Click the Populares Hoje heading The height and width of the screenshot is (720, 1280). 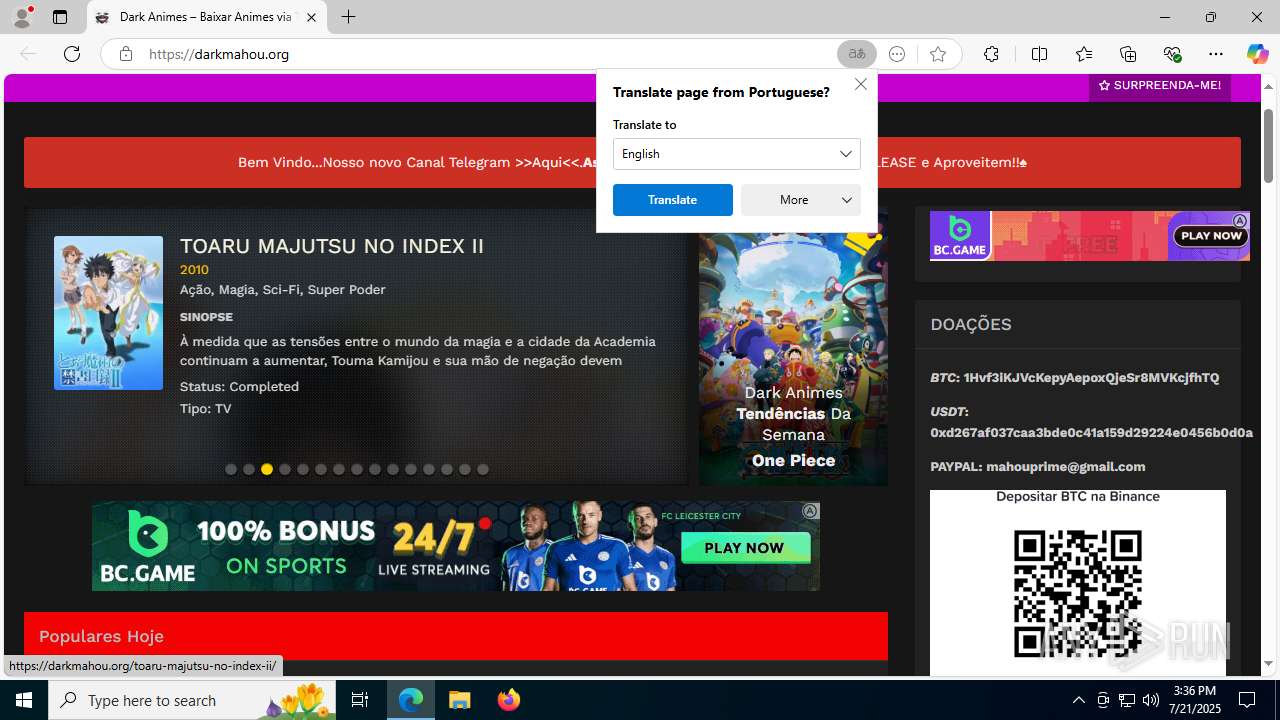(x=101, y=636)
